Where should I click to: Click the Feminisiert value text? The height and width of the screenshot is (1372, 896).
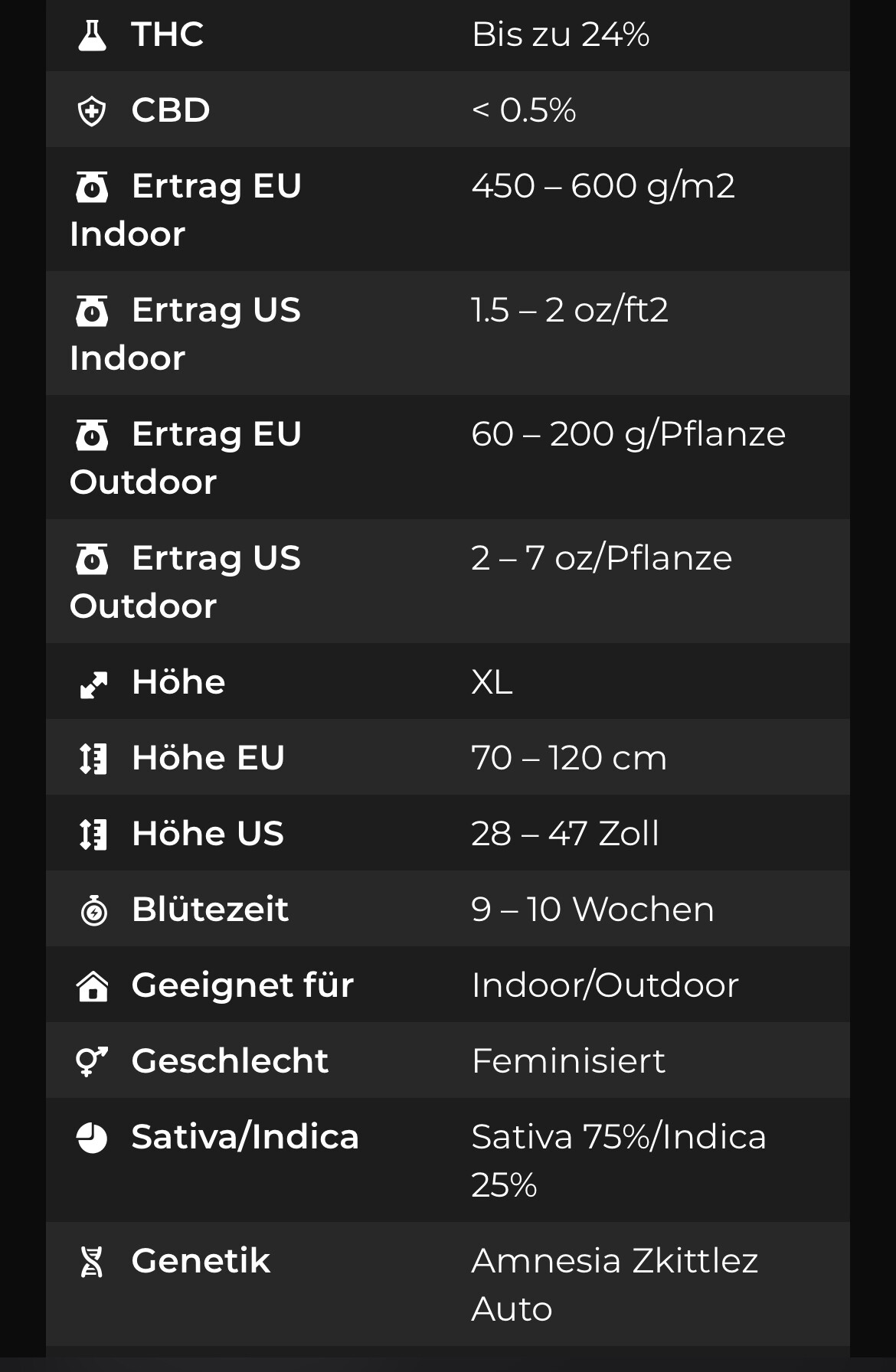point(568,1061)
